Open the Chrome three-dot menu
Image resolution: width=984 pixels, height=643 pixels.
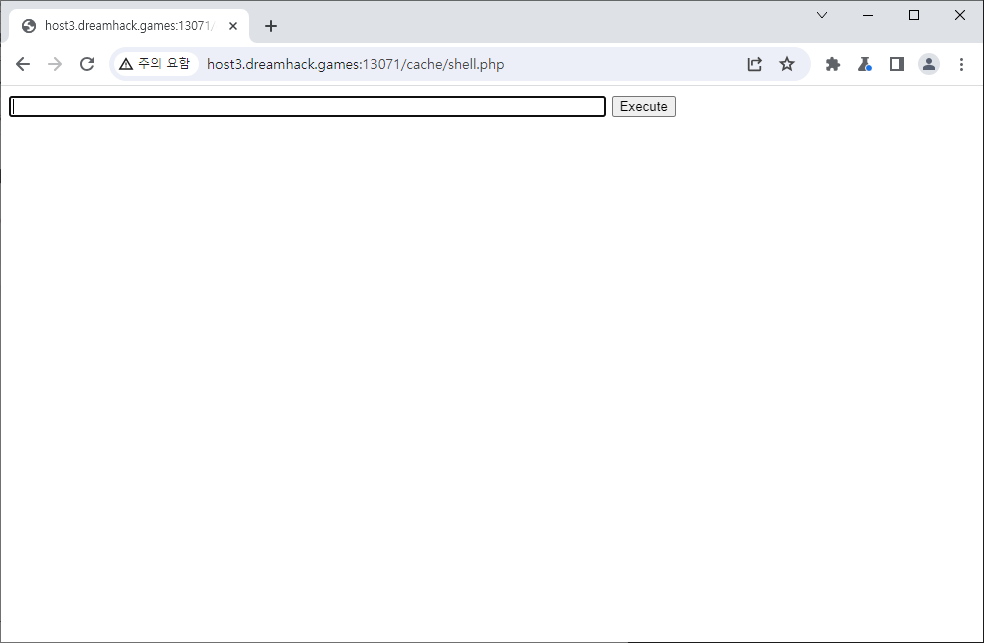click(961, 64)
